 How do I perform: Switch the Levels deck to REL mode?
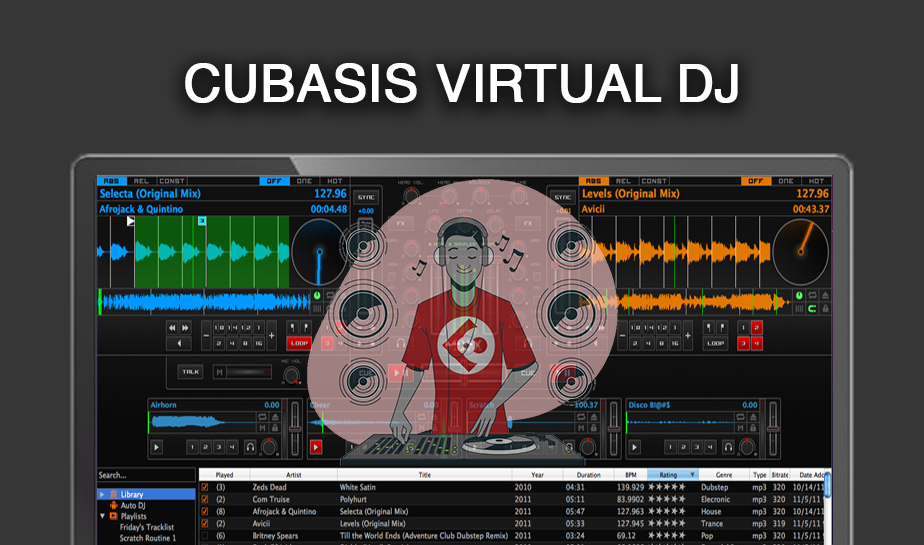tap(623, 181)
